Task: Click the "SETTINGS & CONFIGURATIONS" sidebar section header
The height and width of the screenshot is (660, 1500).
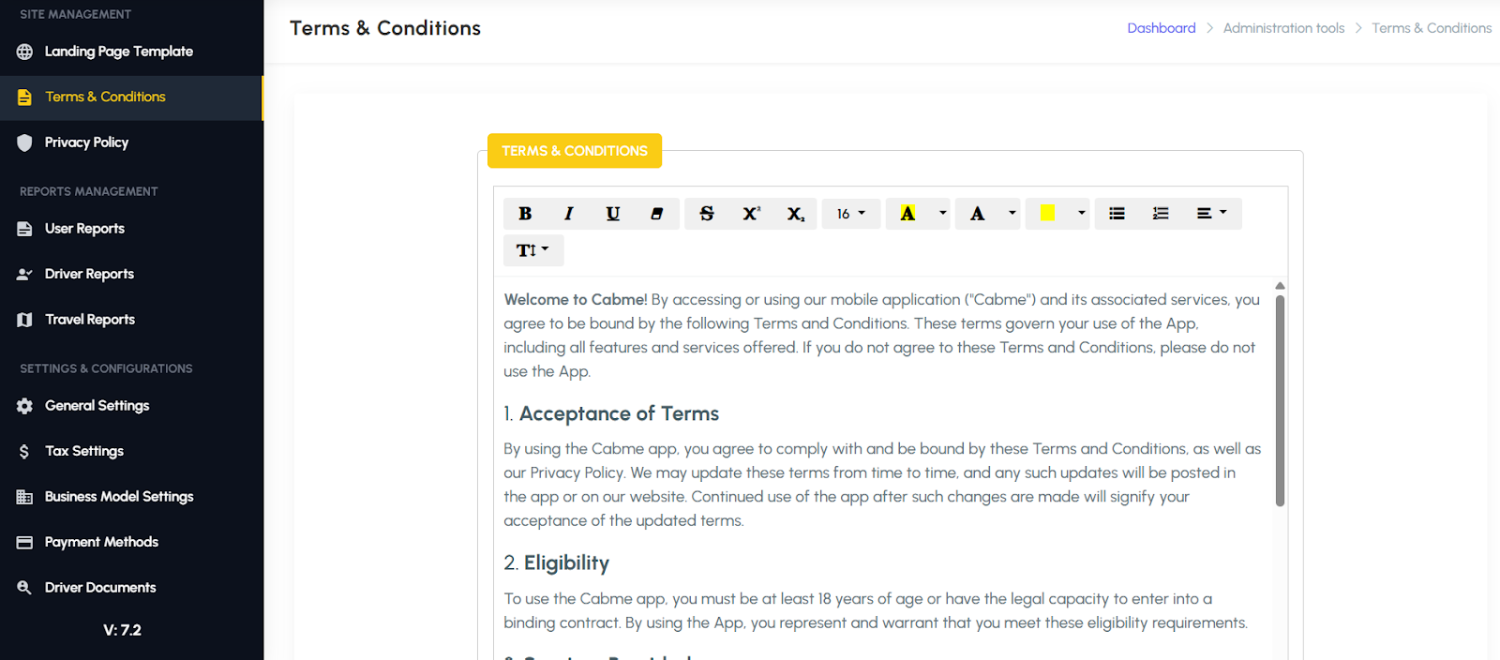Action: [x=106, y=368]
